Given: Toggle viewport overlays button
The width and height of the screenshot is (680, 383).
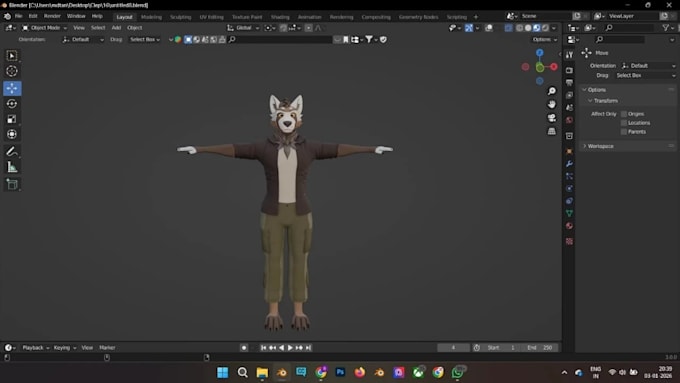Looking at the screenshot, I should coord(488,28).
